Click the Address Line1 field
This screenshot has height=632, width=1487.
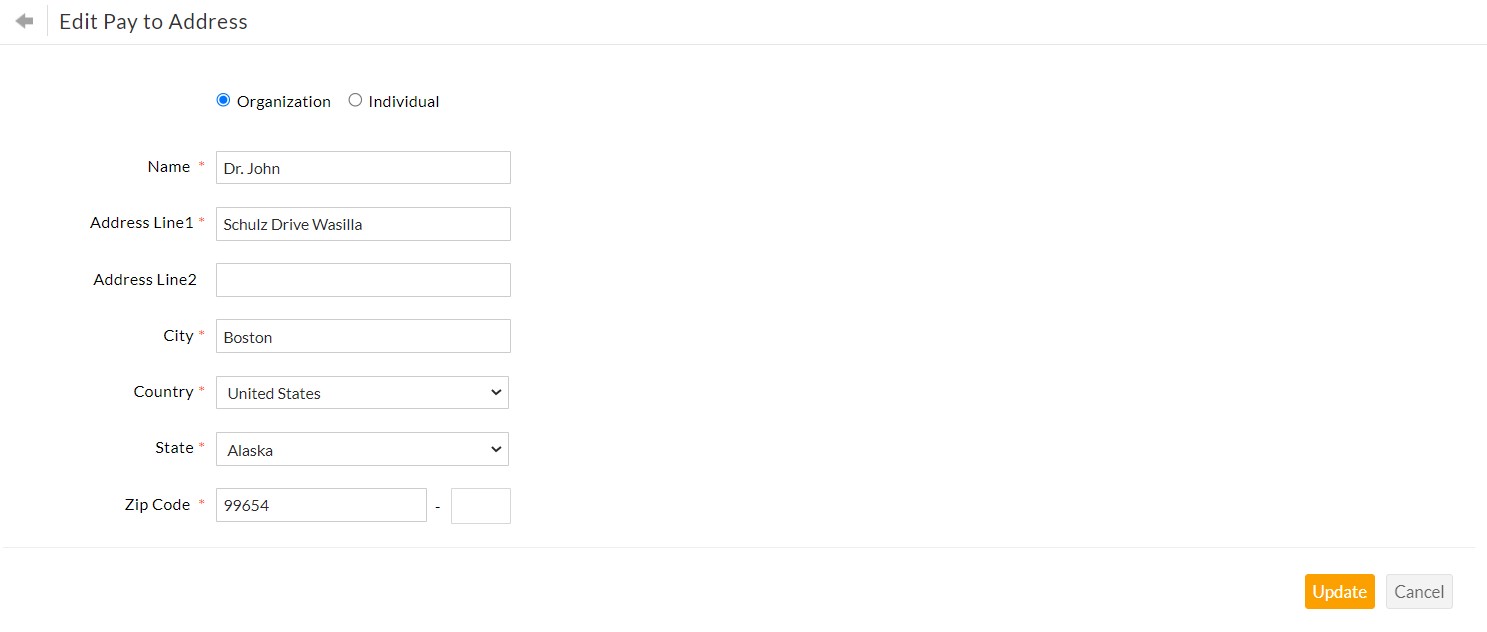tap(363, 224)
